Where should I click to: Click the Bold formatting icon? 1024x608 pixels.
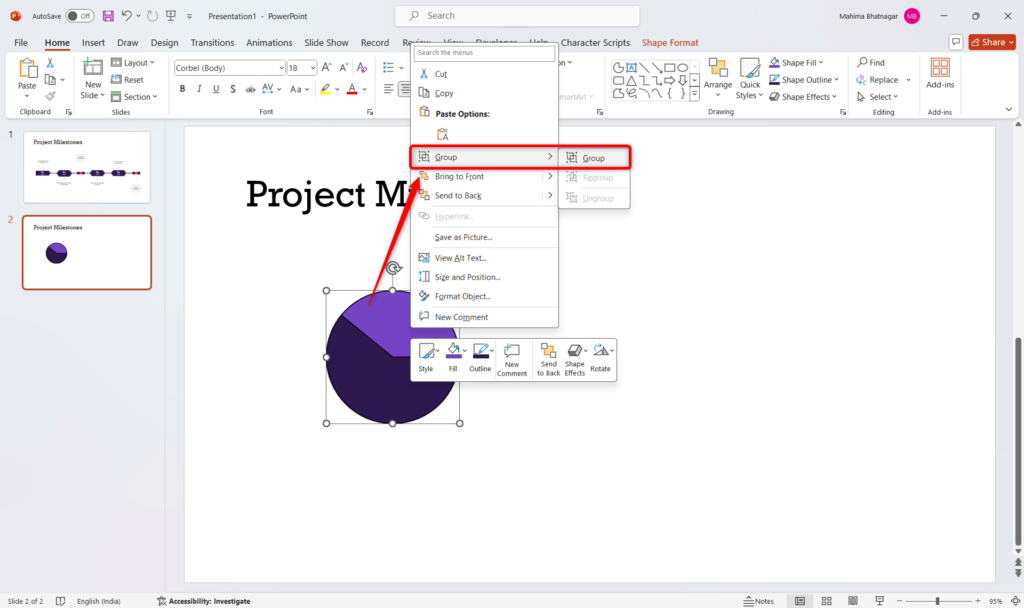182,89
